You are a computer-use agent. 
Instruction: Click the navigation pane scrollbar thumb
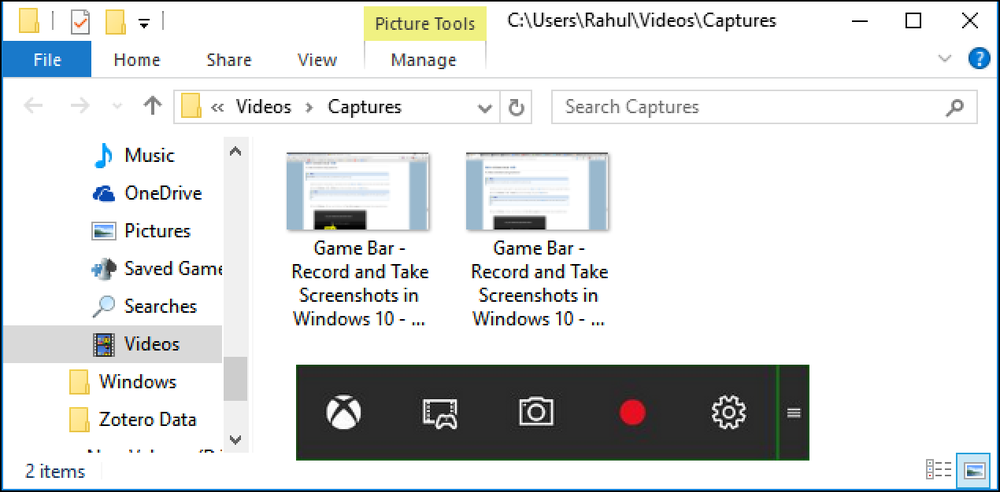pos(235,379)
